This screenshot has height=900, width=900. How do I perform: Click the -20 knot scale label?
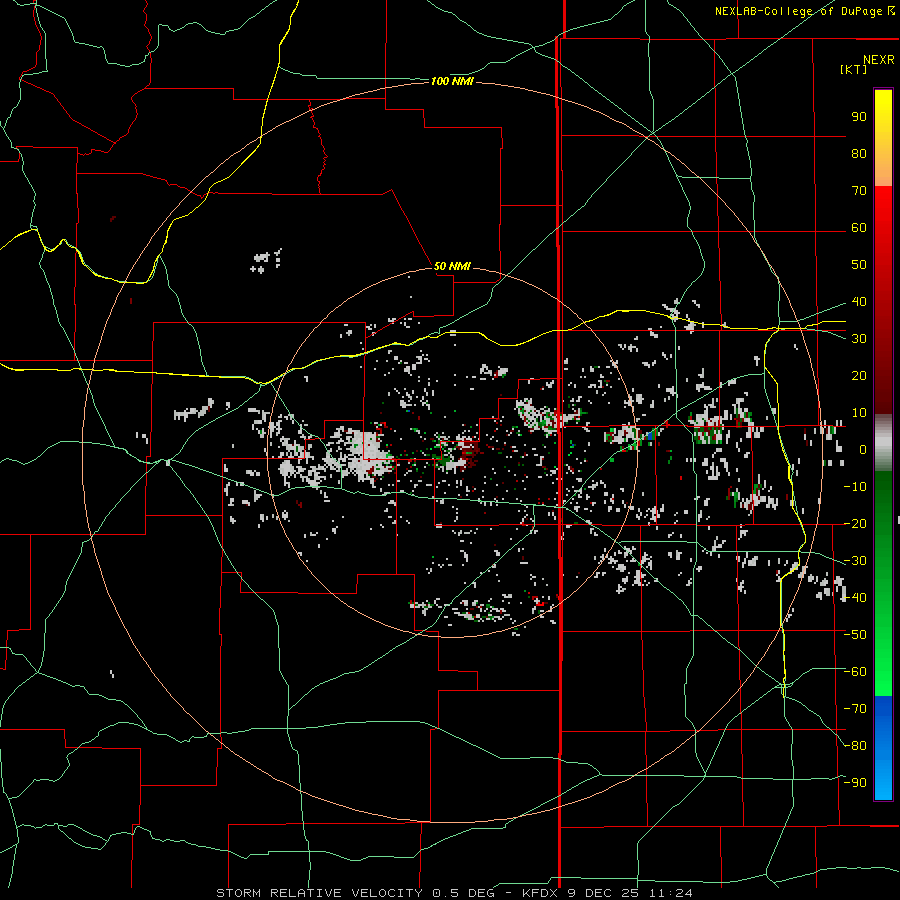[855, 524]
